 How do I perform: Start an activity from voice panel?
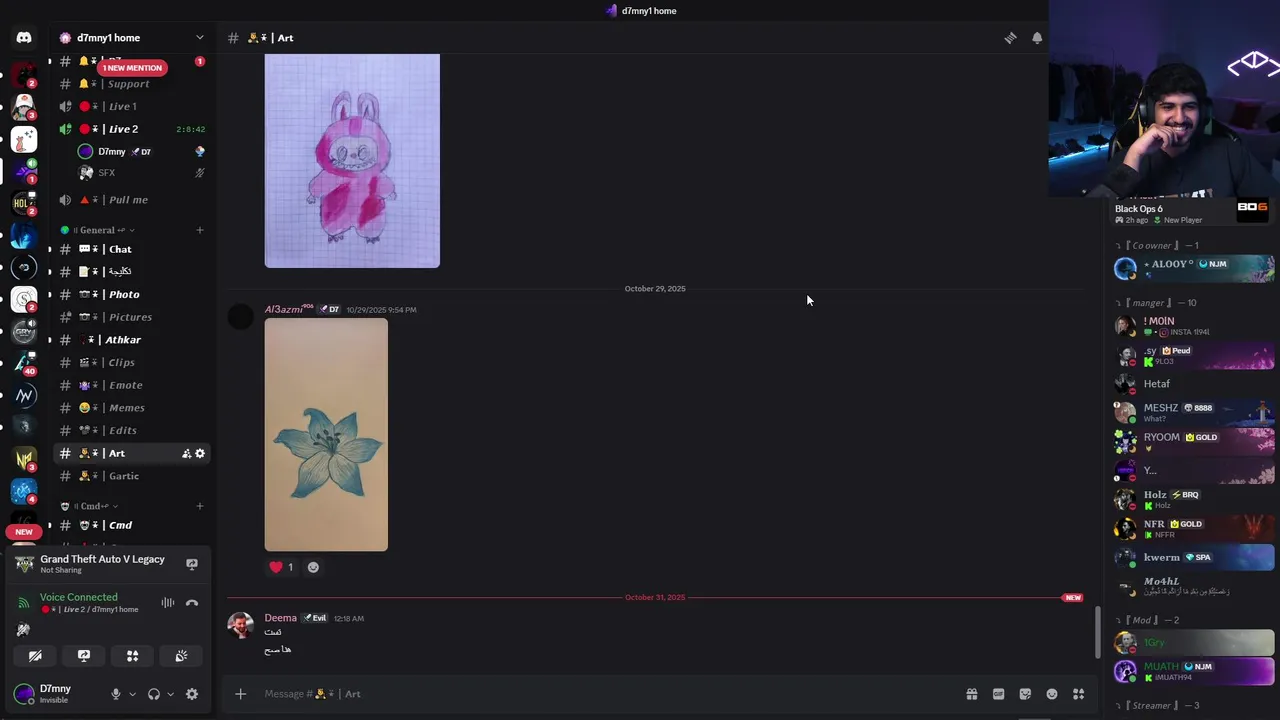(132, 656)
